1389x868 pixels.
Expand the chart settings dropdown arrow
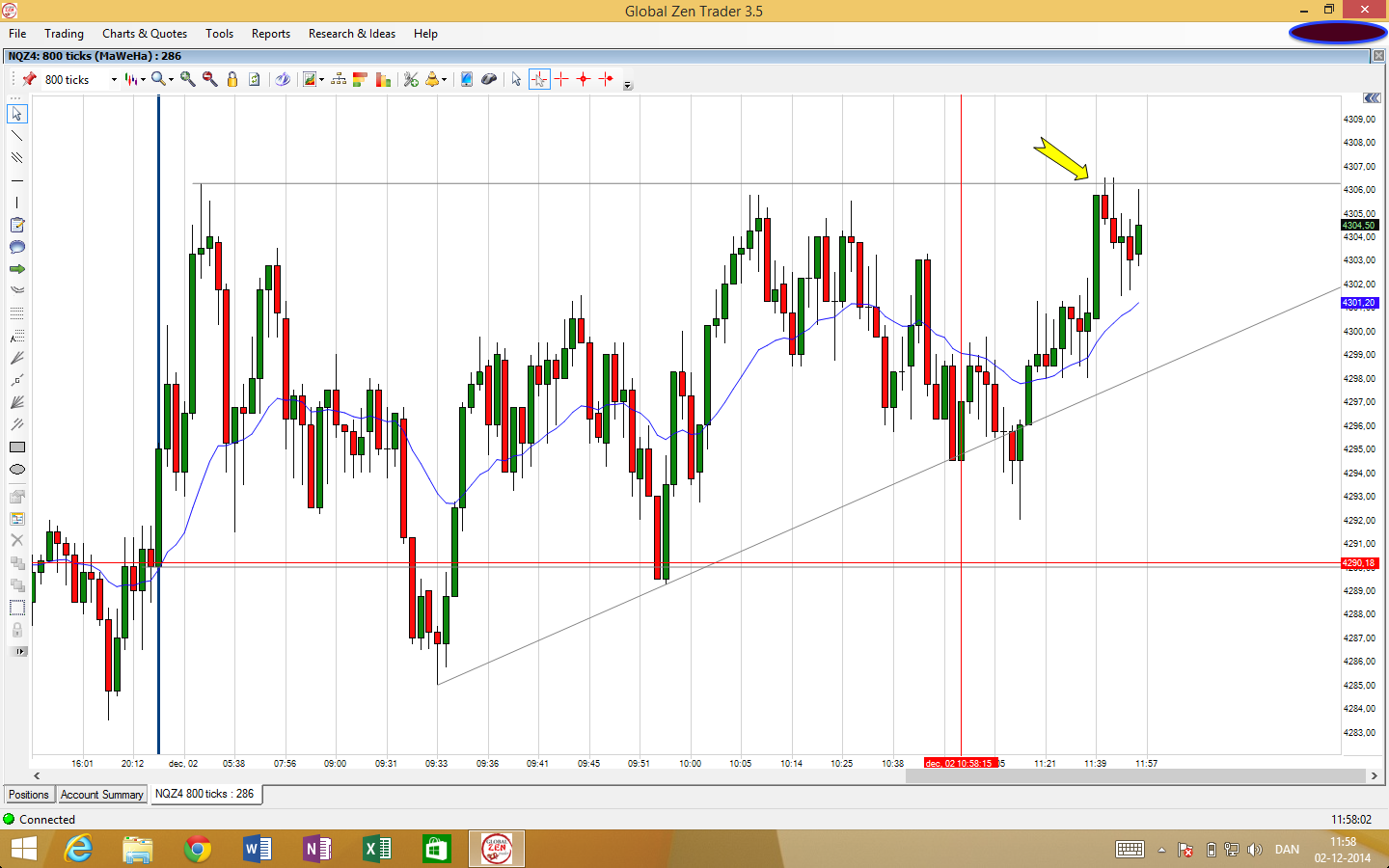(x=321, y=80)
